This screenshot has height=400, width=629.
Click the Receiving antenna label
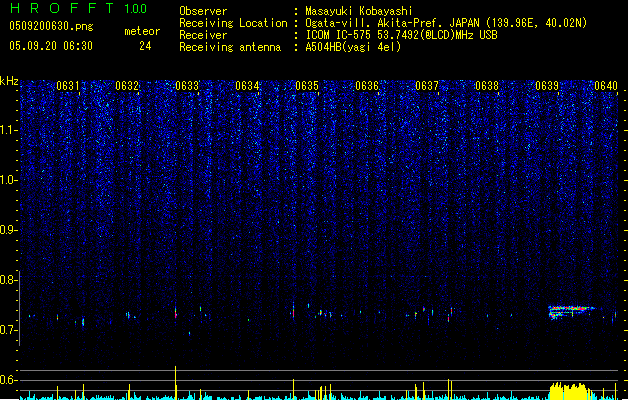(x=230, y=47)
